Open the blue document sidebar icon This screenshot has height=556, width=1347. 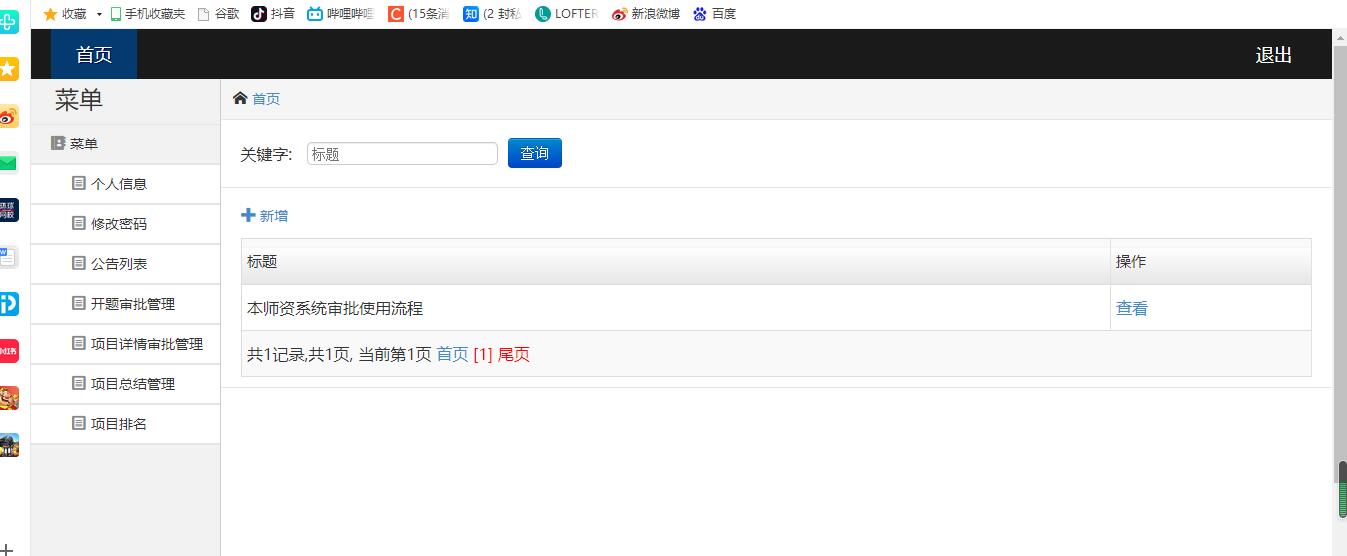8,257
